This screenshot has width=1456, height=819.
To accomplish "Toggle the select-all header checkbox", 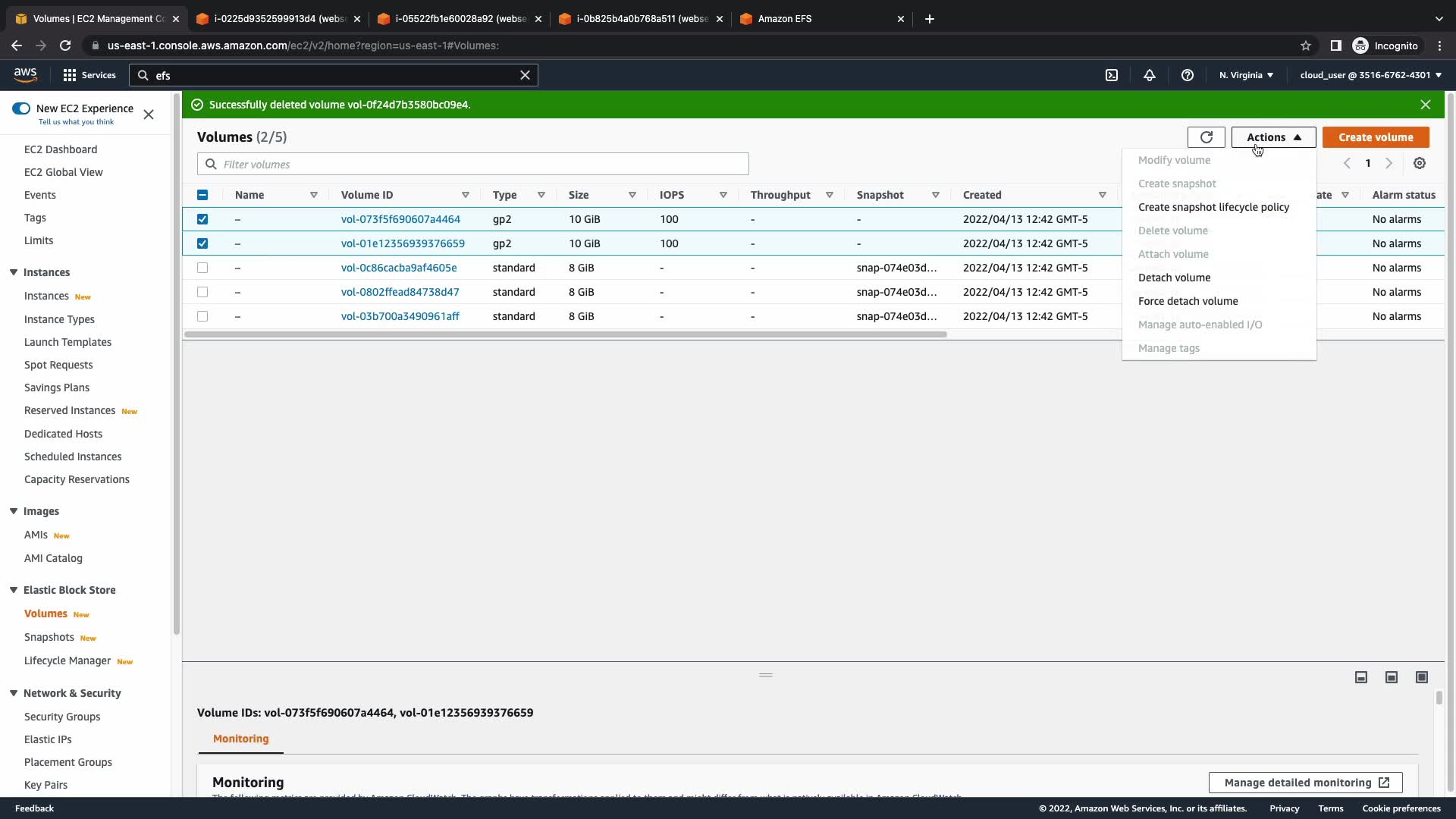I will tap(202, 195).
